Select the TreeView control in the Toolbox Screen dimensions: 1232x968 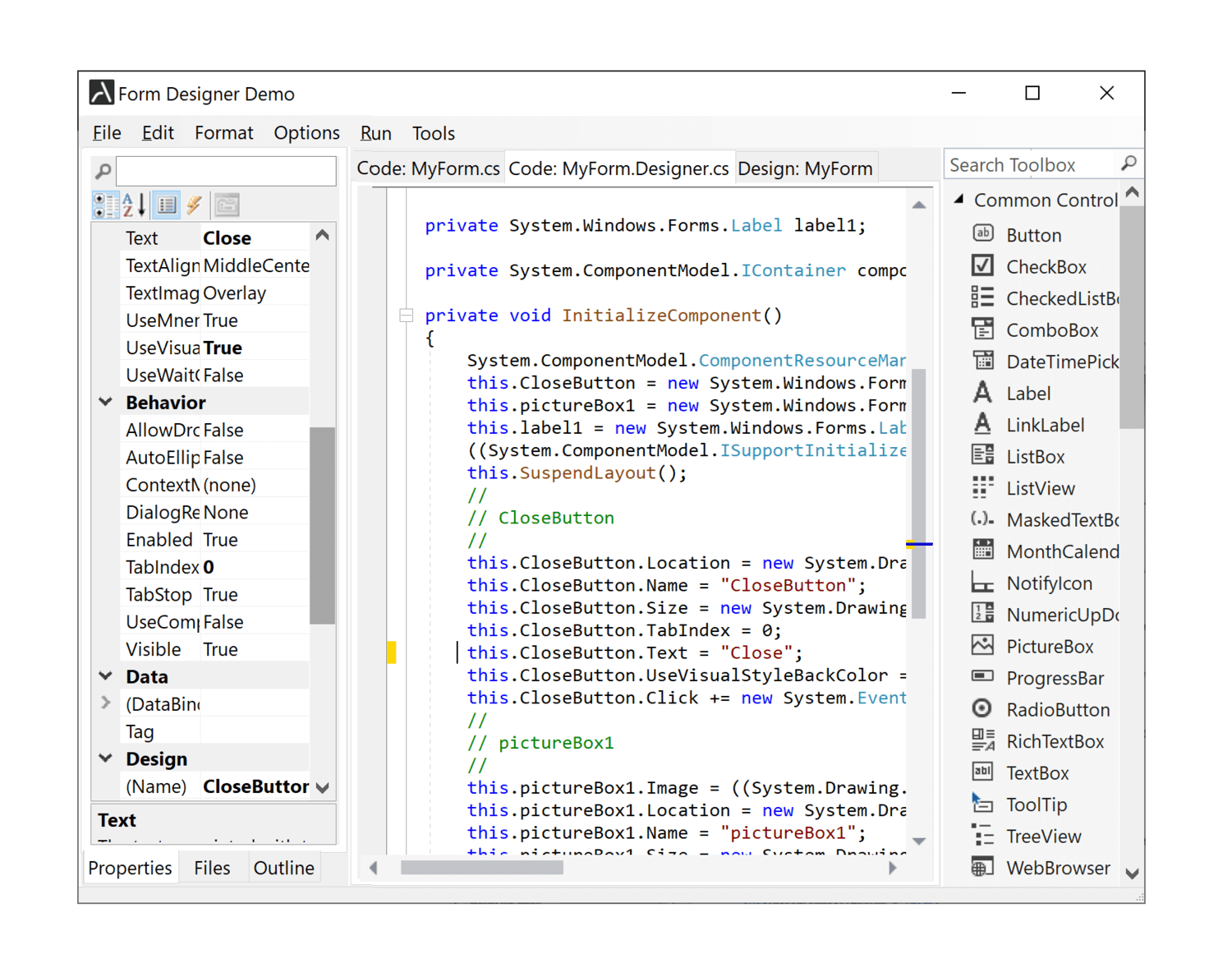(x=1043, y=836)
